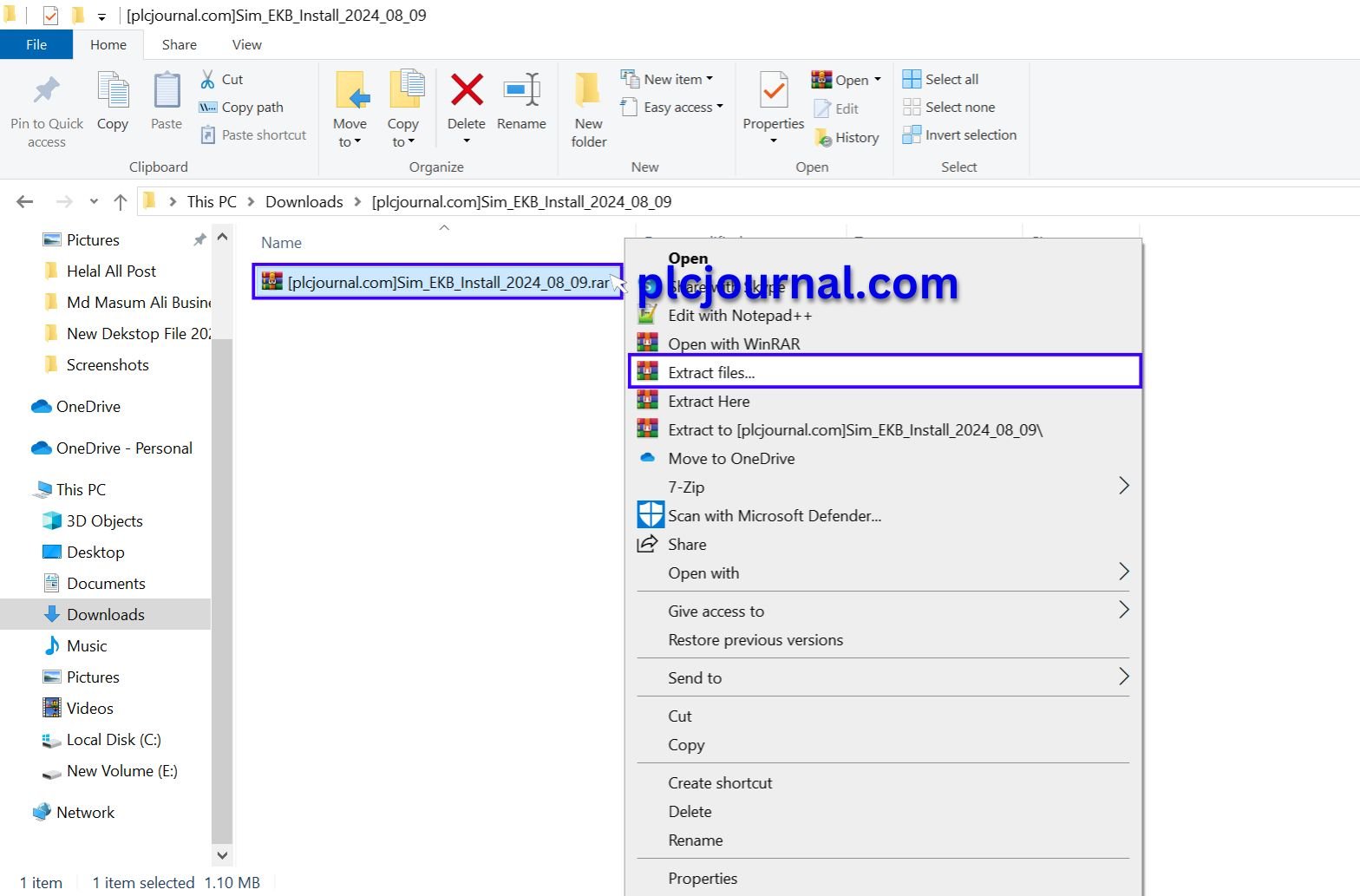Open the Move to dropdown
The width and height of the screenshot is (1360, 896).
click(x=350, y=133)
